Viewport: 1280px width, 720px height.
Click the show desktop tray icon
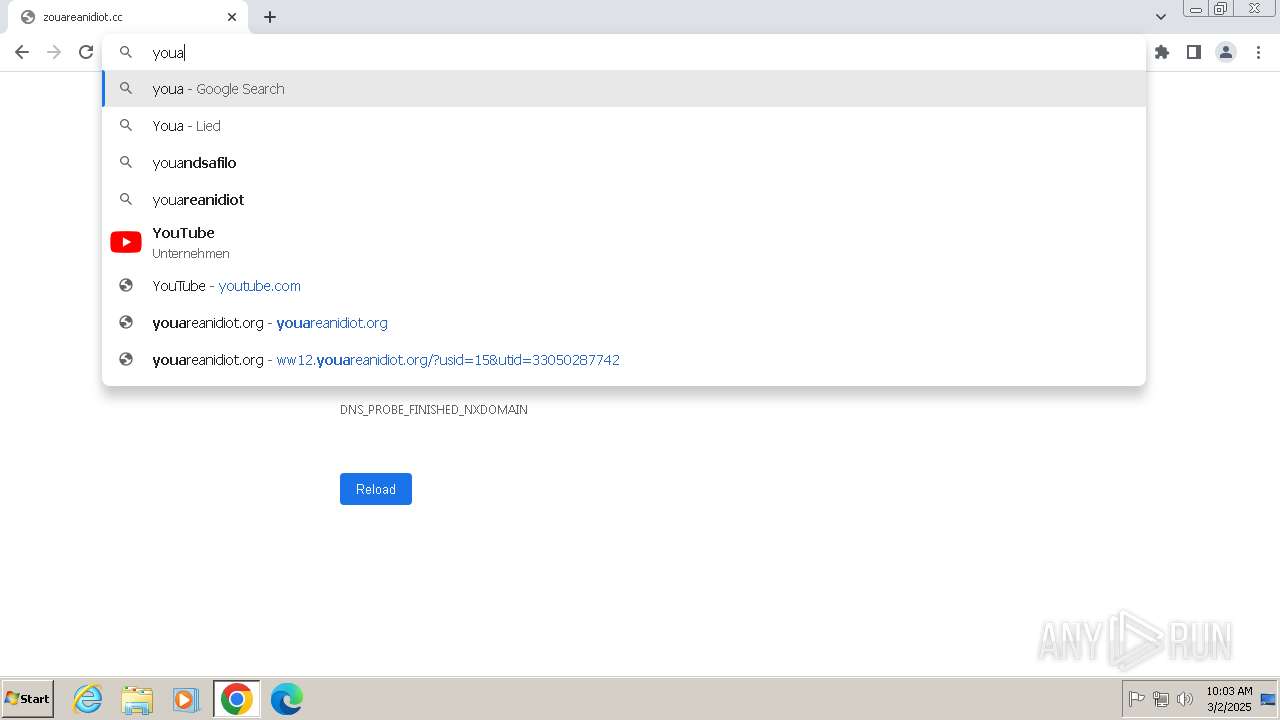coord(1268,699)
